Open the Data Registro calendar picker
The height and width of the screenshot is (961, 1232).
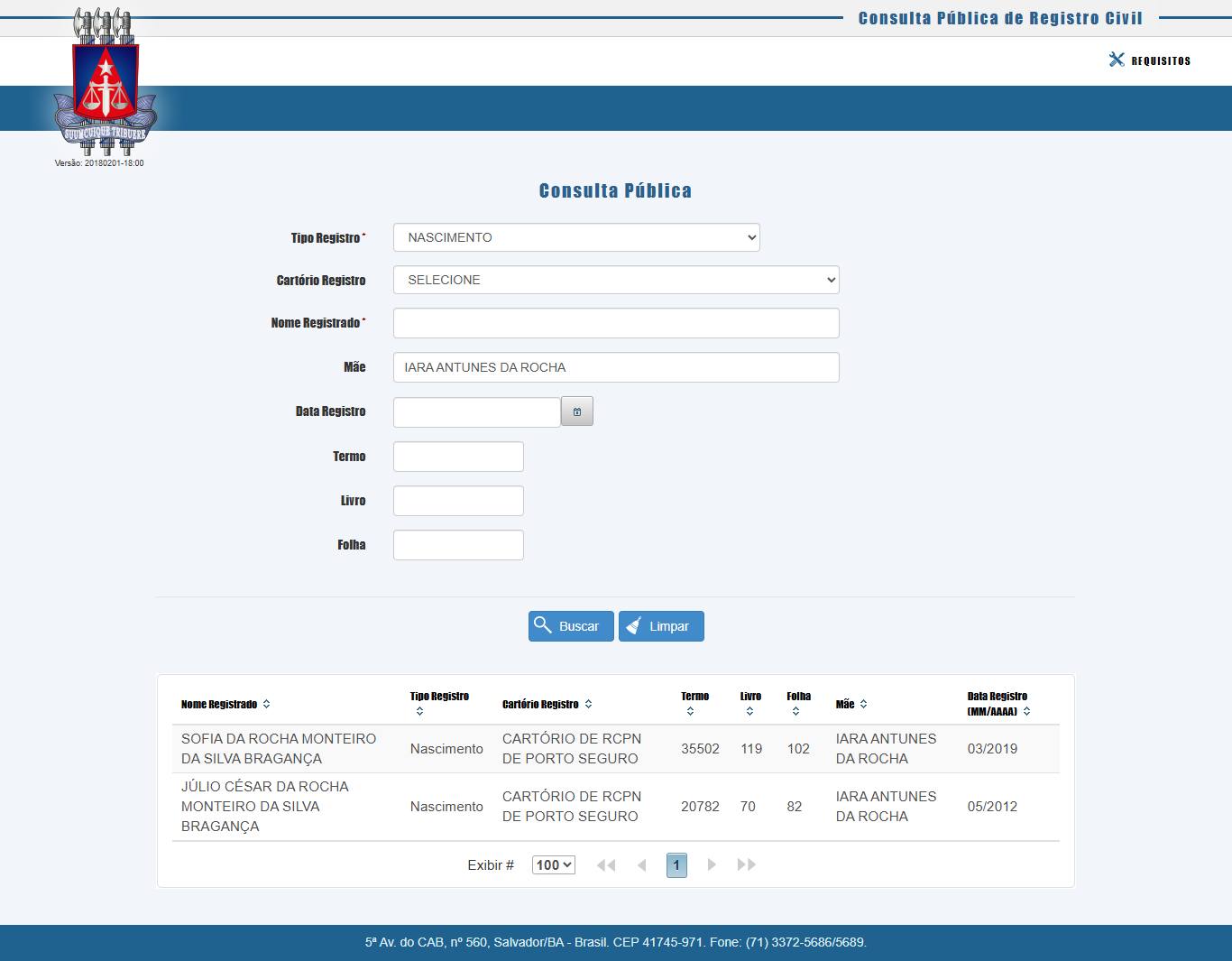pyautogui.click(x=576, y=411)
